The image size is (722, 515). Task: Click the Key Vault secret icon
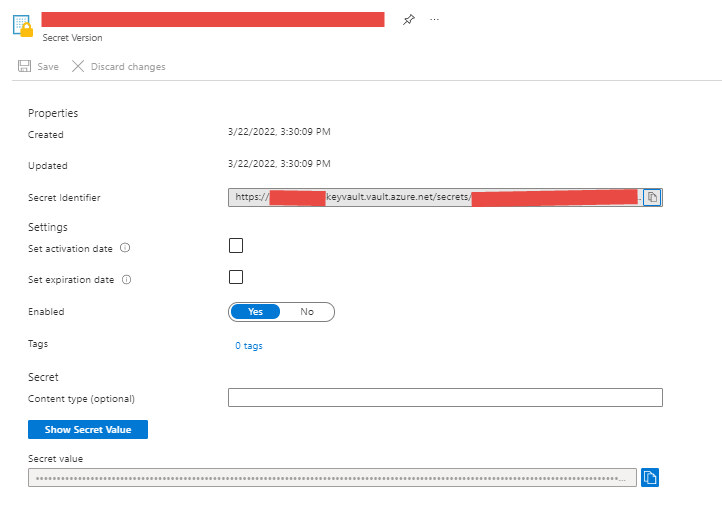pyautogui.click(x=22, y=26)
